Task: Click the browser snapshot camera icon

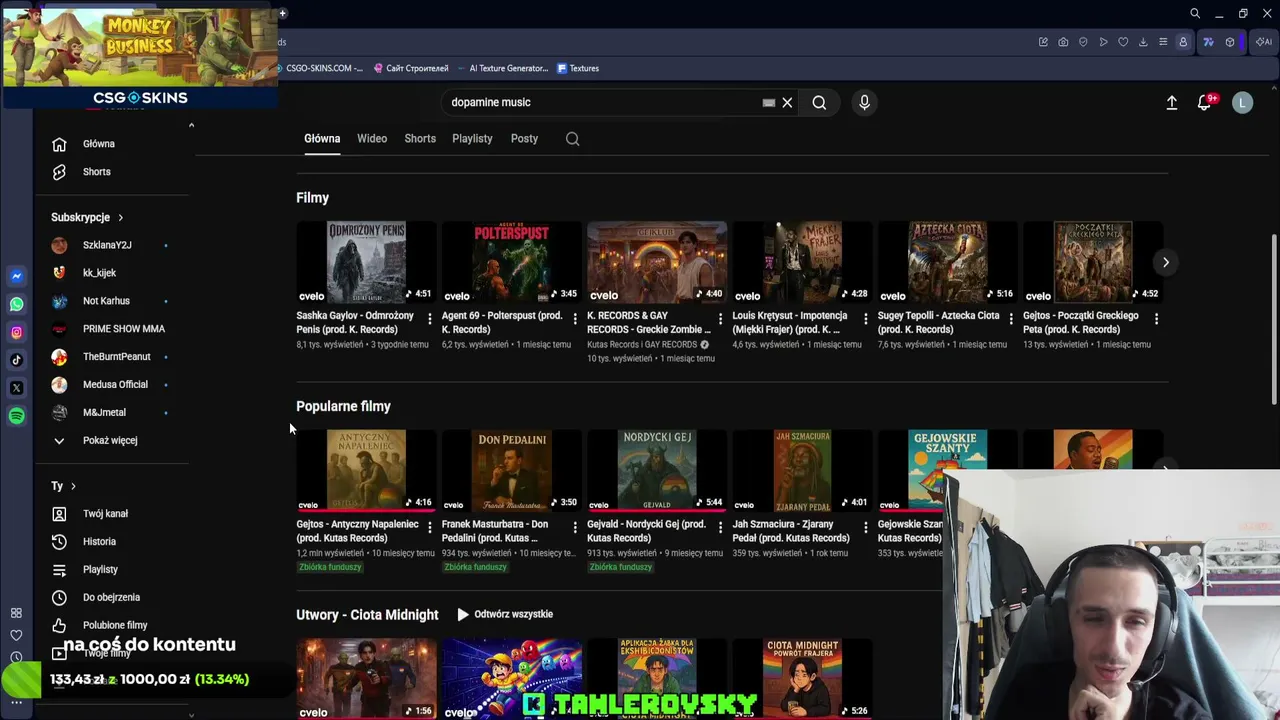Action: (1063, 42)
